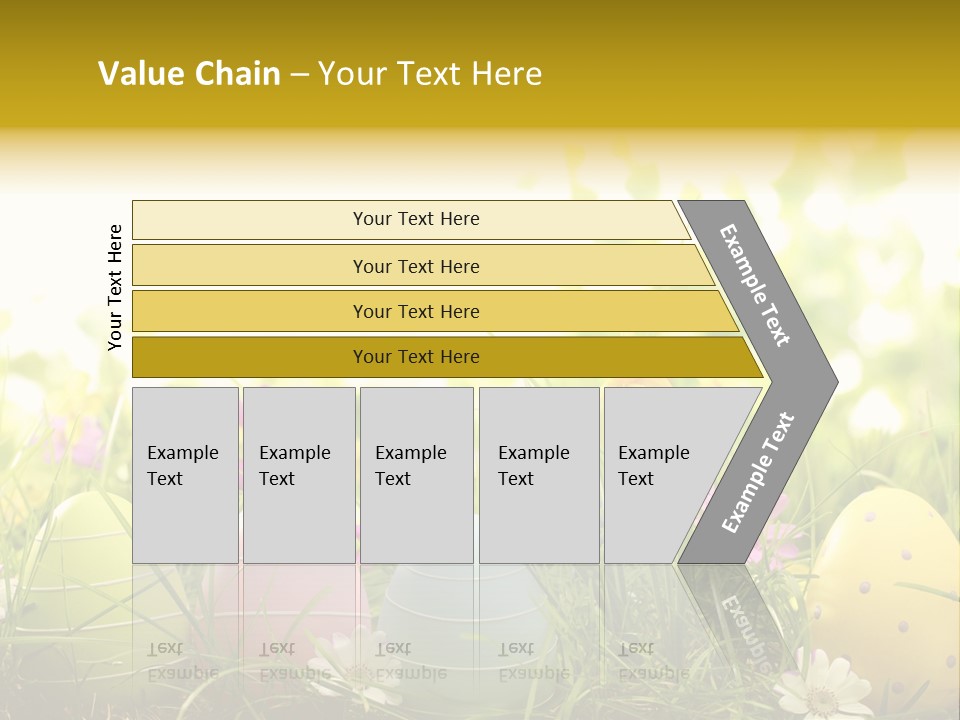Select the fifth pointed 'Example Text' box
Screen dimensions: 960x720
(660, 474)
